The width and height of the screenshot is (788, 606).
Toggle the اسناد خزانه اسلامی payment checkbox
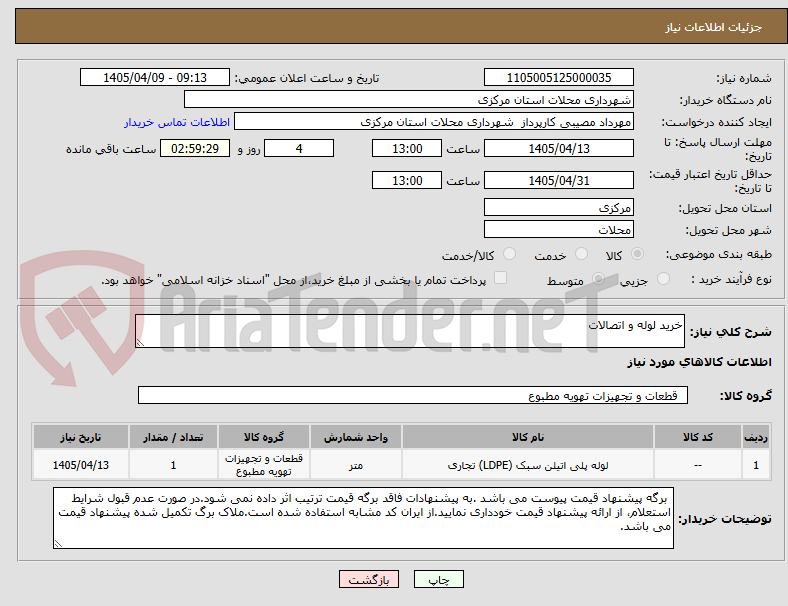(501, 278)
